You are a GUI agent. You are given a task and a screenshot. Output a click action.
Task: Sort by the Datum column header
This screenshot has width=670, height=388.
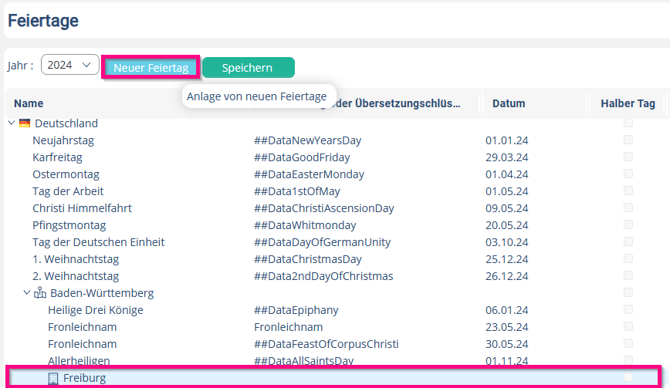pyautogui.click(x=508, y=103)
